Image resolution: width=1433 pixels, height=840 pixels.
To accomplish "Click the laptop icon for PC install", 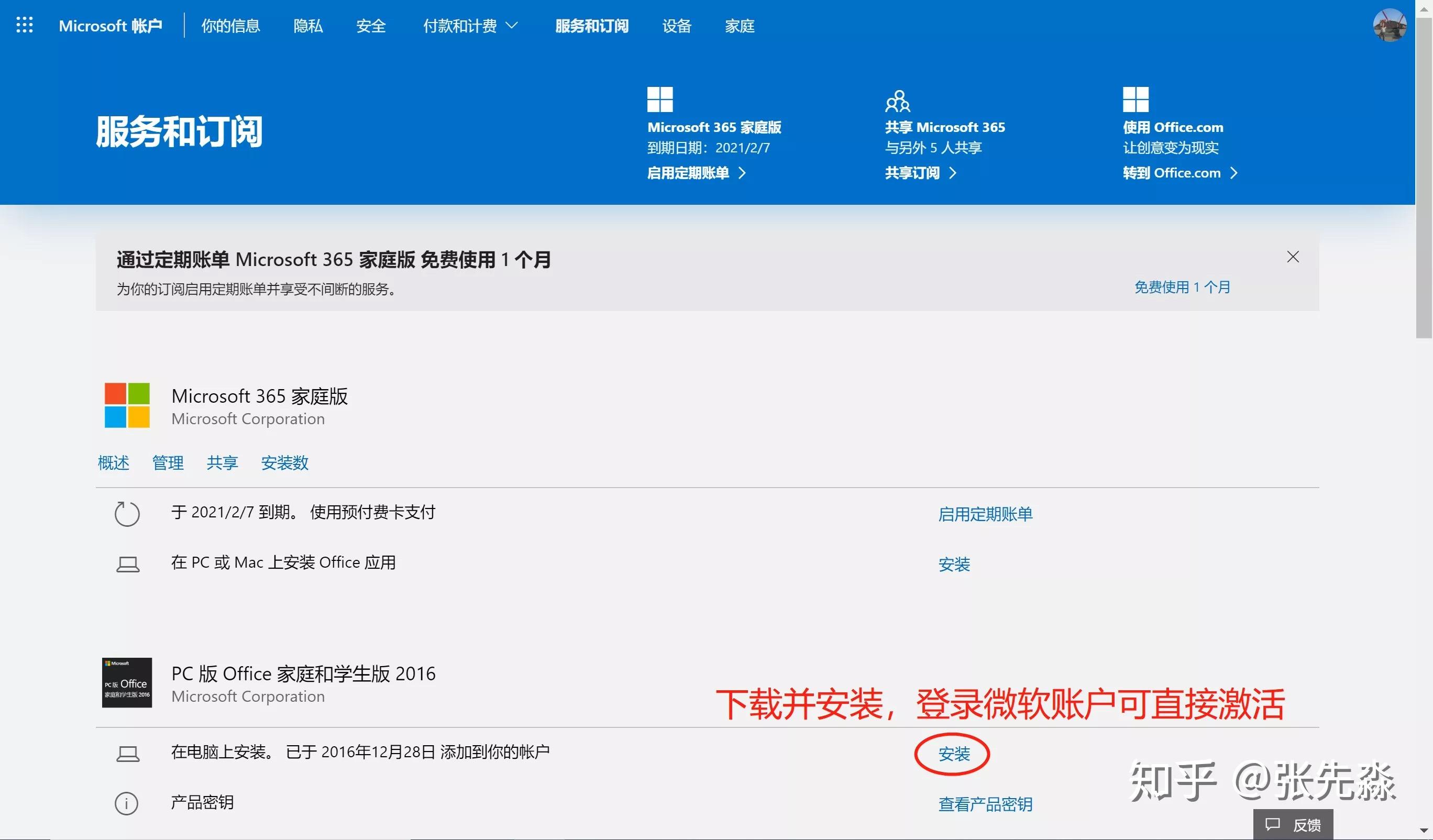I will (x=127, y=563).
